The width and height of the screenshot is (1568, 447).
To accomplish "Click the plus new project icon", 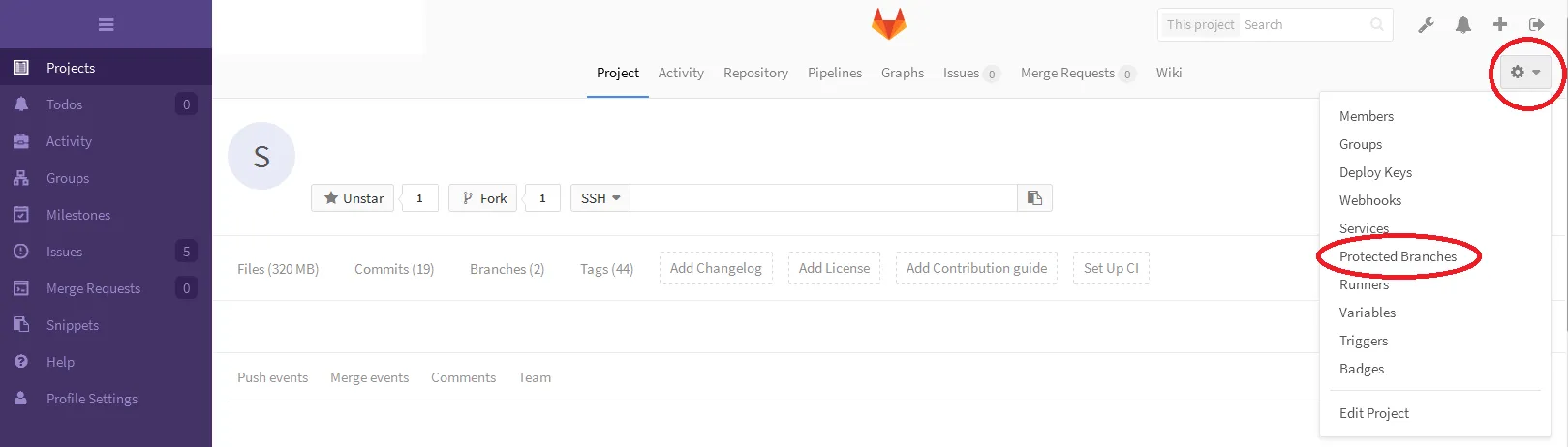I will point(1499,25).
